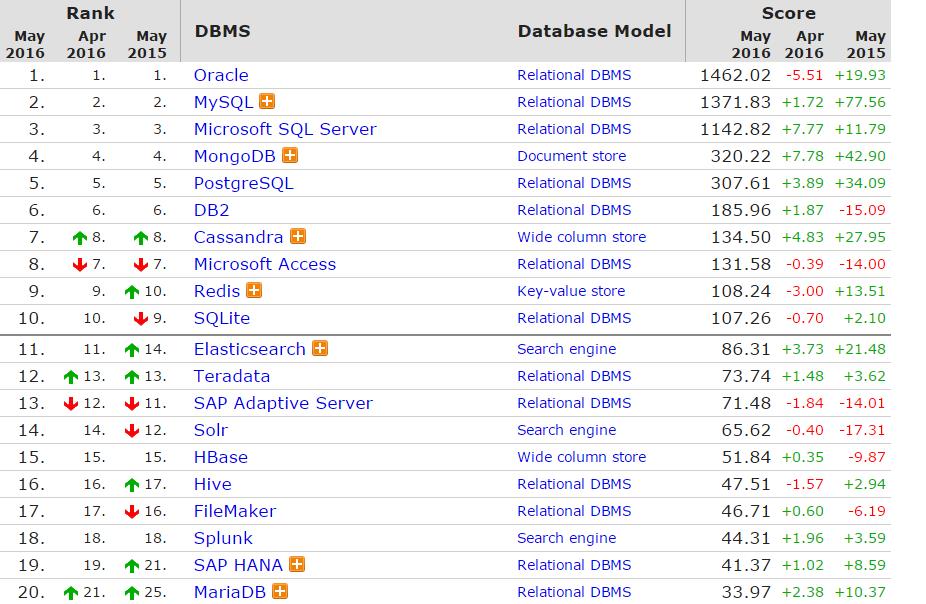This screenshot has height=604, width=926.
Task: Click the SQLite score 107.26
Action: click(x=741, y=318)
